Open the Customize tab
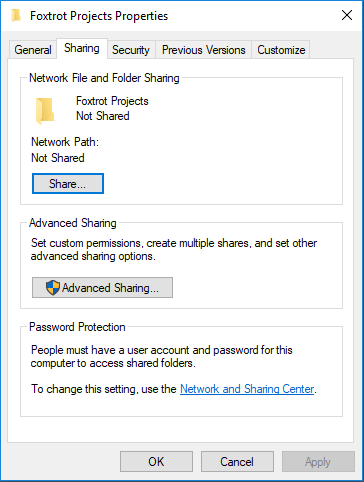Viewport: 364px width, 482px height. tap(281, 50)
